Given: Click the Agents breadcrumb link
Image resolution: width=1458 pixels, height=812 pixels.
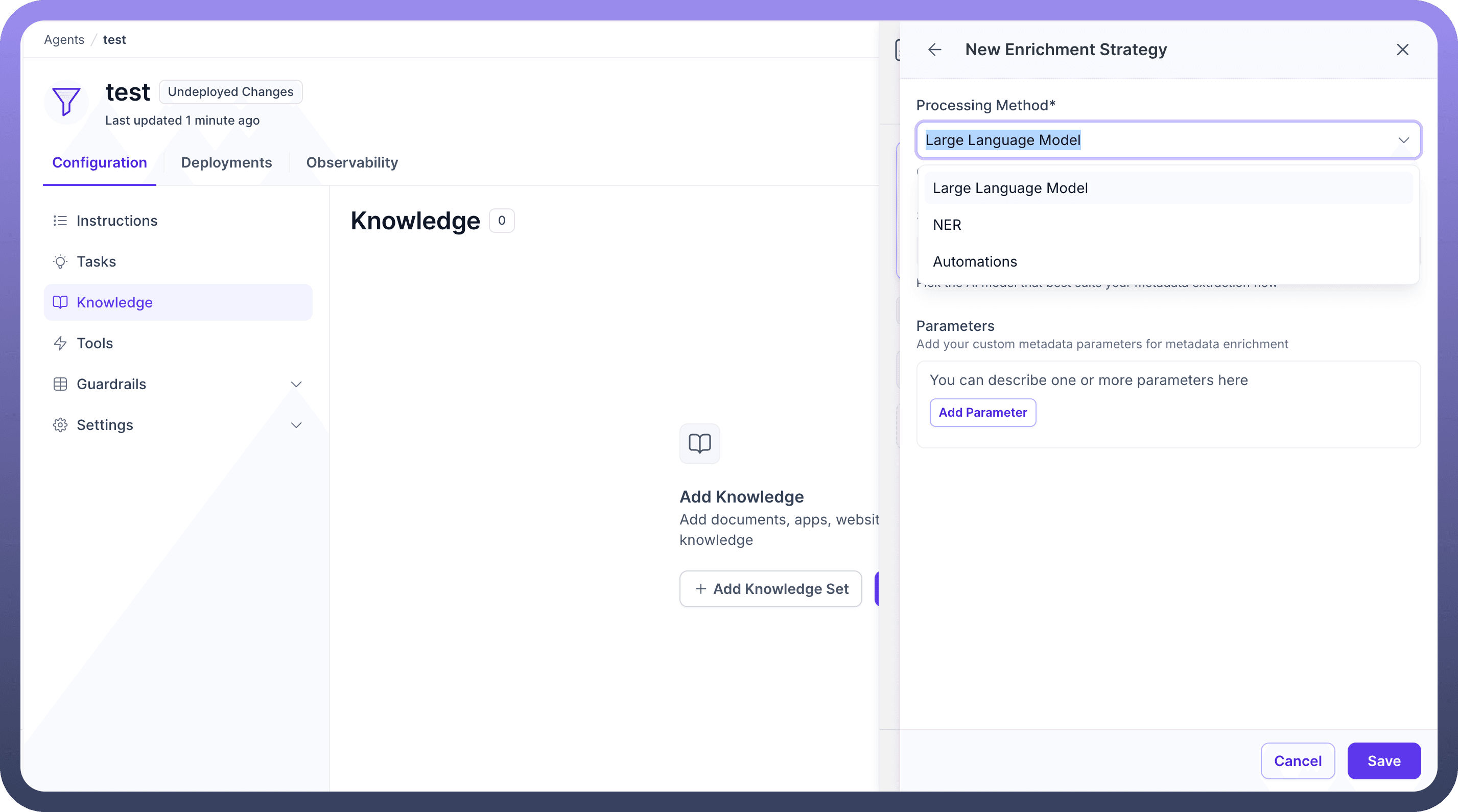Looking at the screenshot, I should point(64,40).
